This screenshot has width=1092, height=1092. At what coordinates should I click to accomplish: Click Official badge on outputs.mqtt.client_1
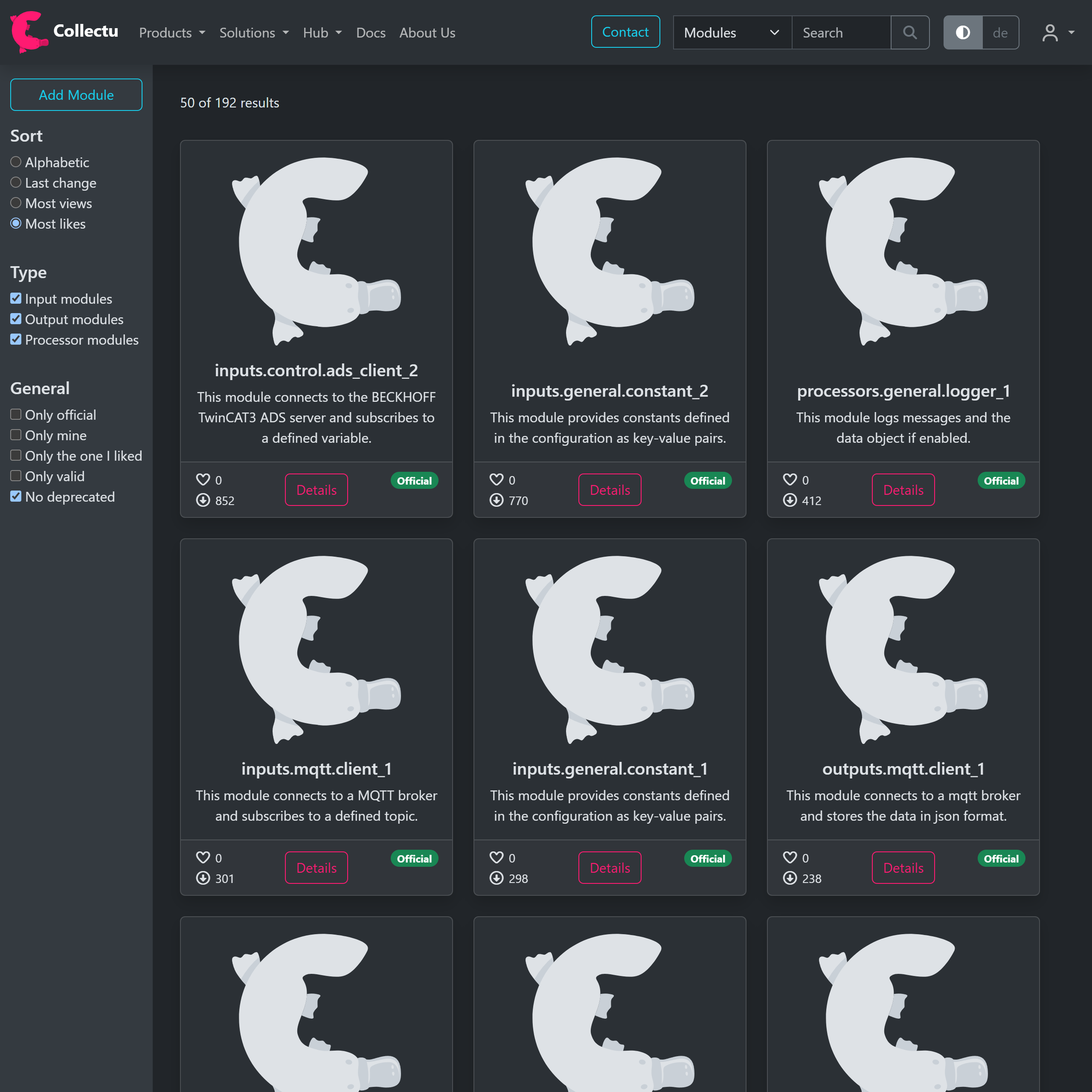click(x=1001, y=859)
